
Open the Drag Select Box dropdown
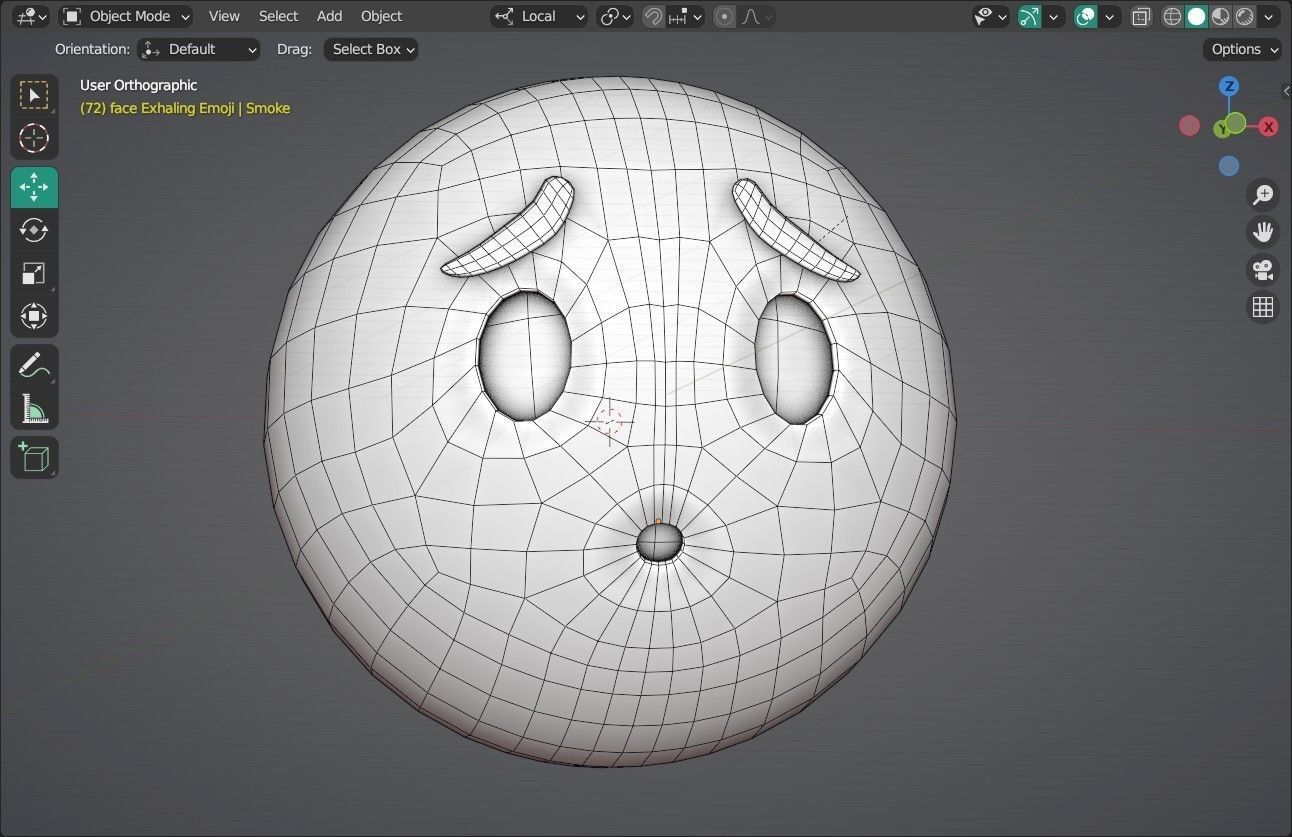(371, 49)
